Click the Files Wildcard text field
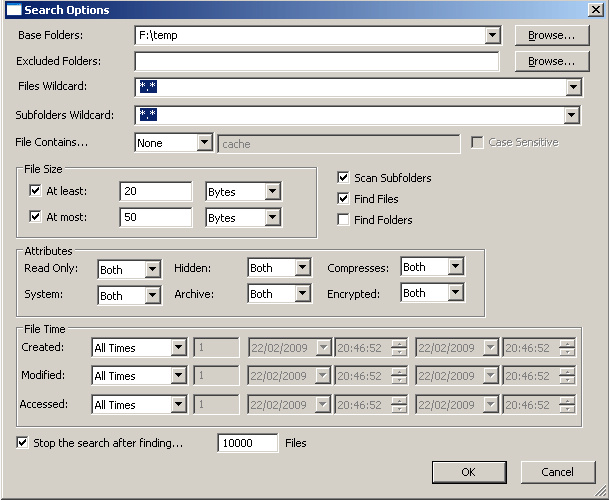 coord(350,87)
